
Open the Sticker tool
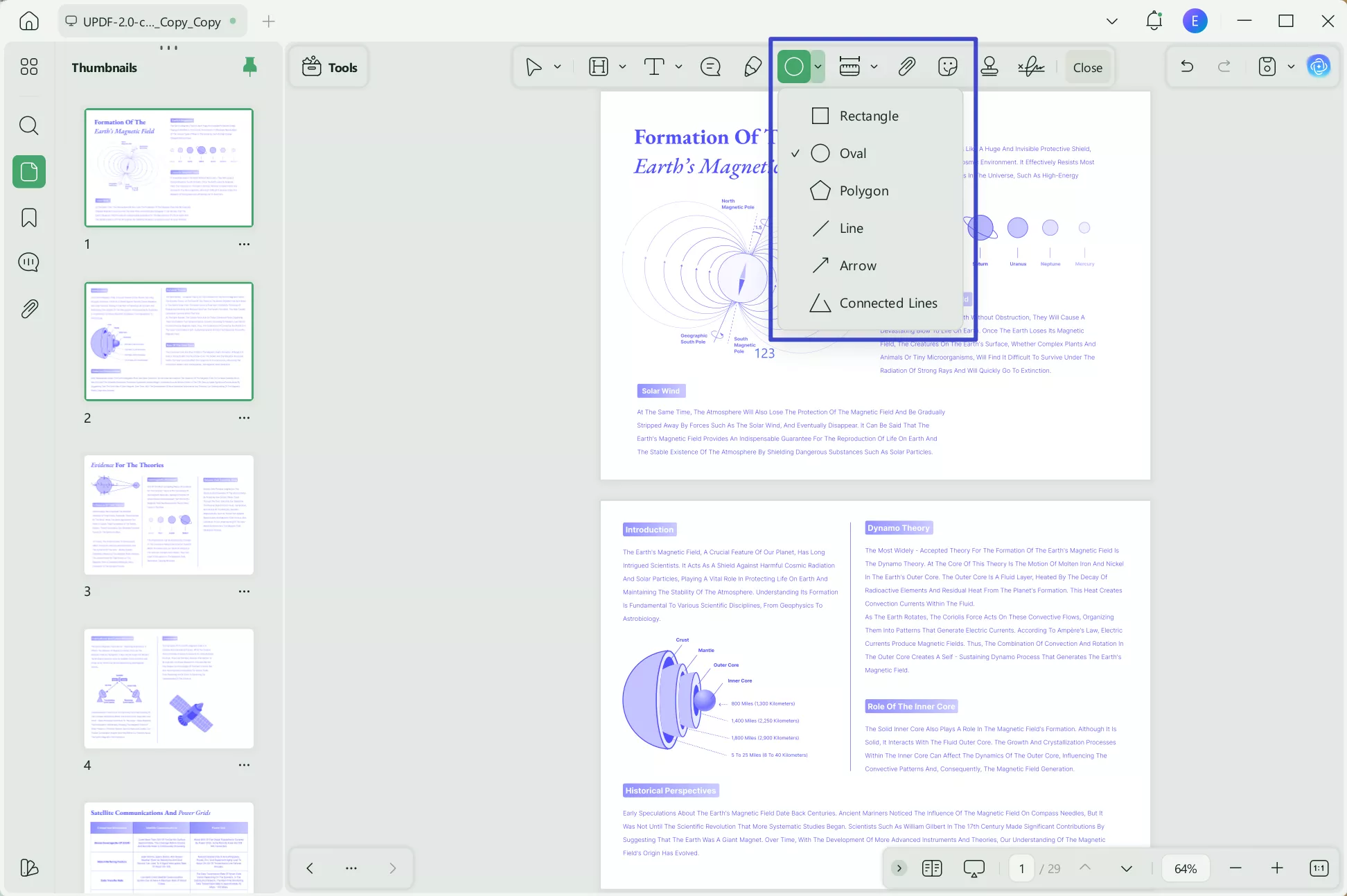(x=947, y=67)
